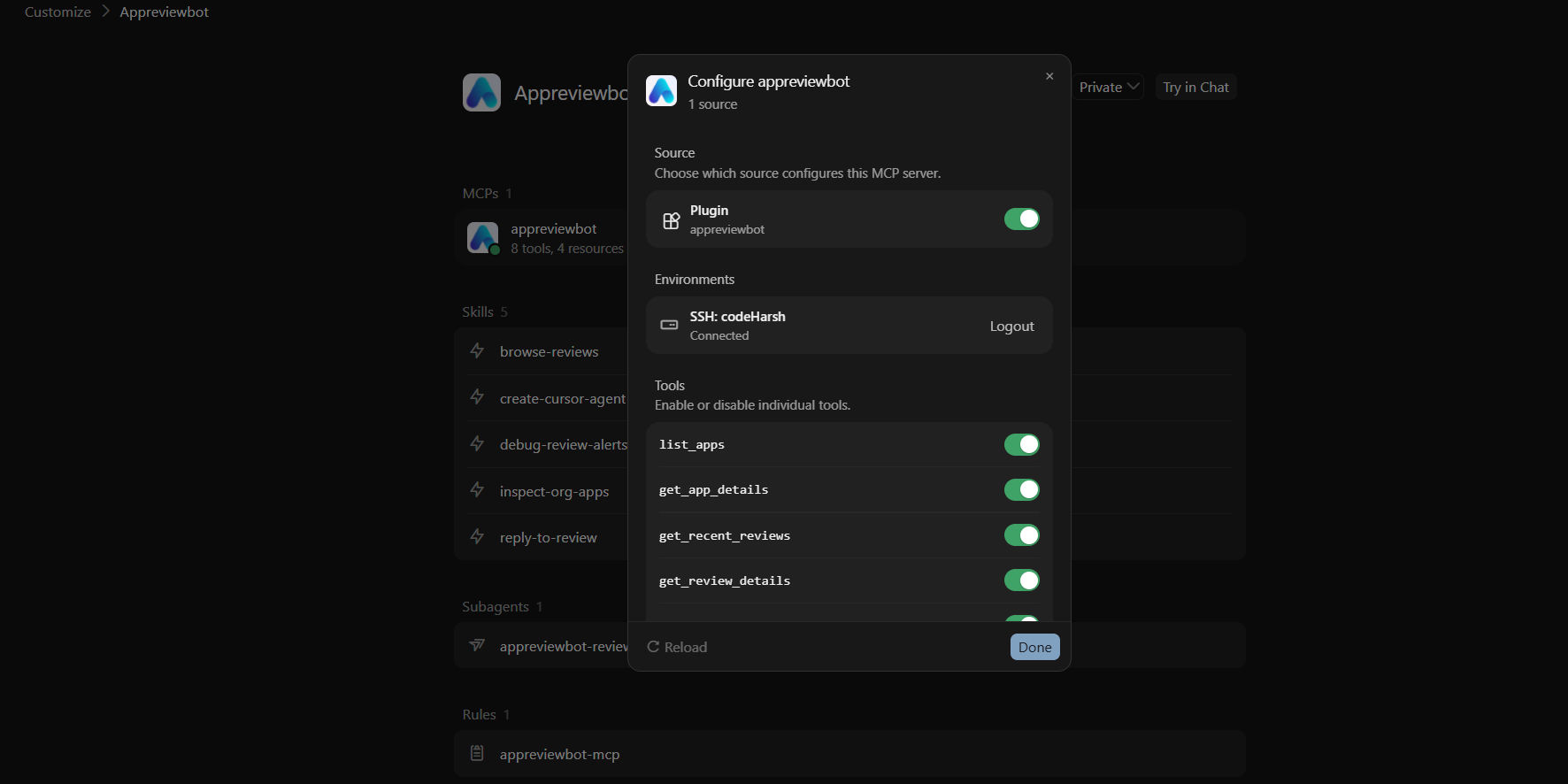Click the breadcrumb chevron after Customize

click(x=105, y=12)
